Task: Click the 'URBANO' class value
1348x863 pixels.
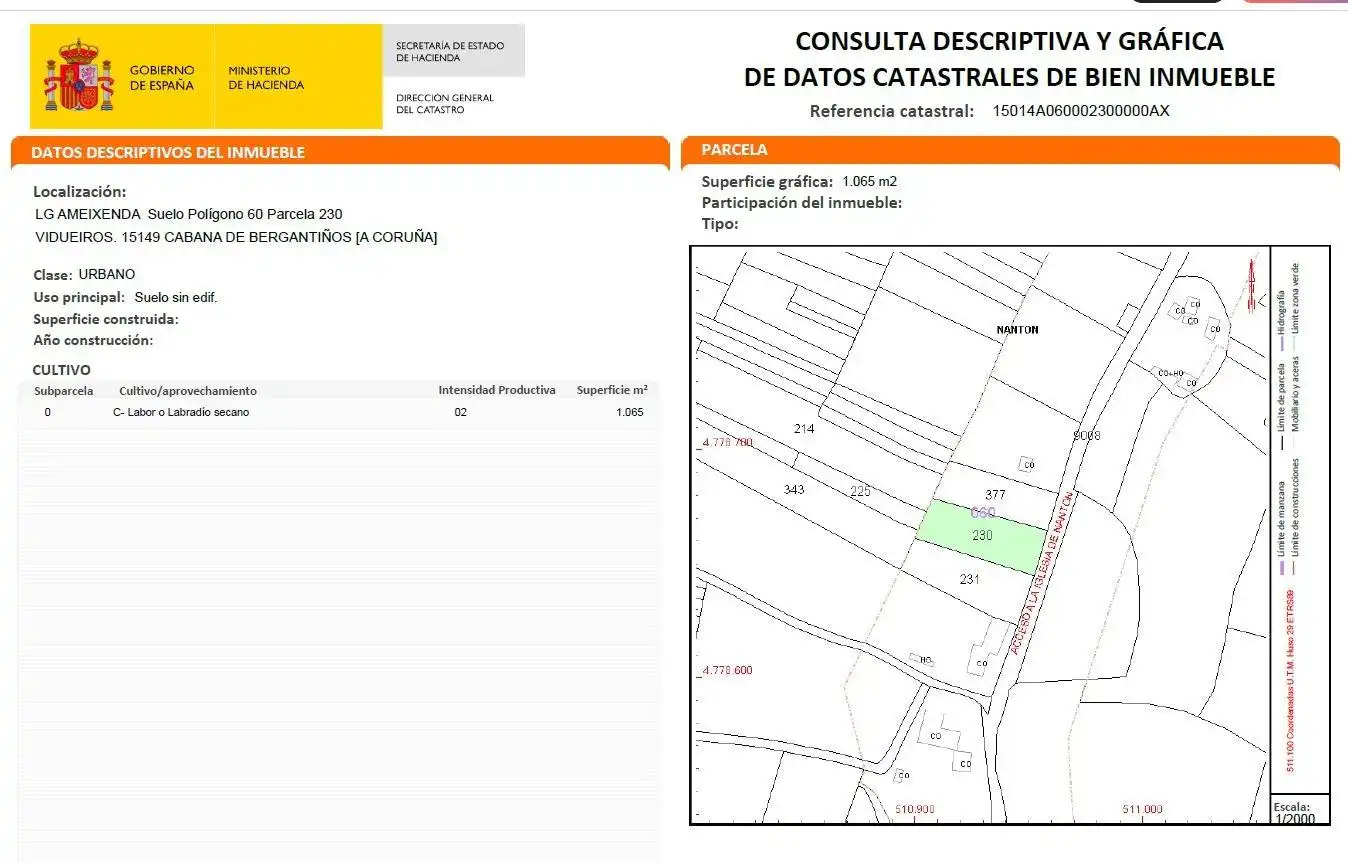Action: tap(107, 274)
